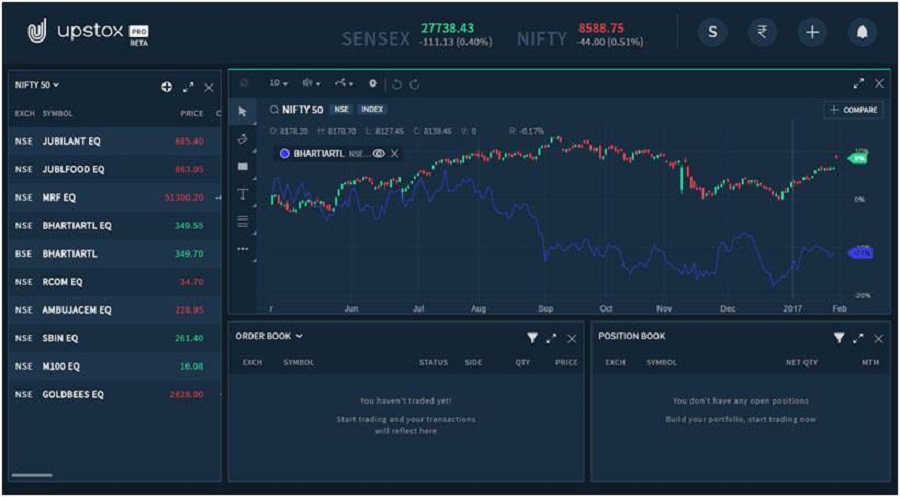Screen dimensions: 900x497
Task: Open chart settings gear icon
Action: 373,84
